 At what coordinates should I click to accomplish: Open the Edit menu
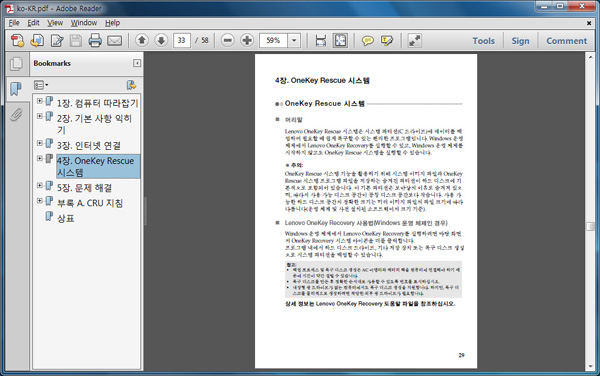click(x=33, y=23)
